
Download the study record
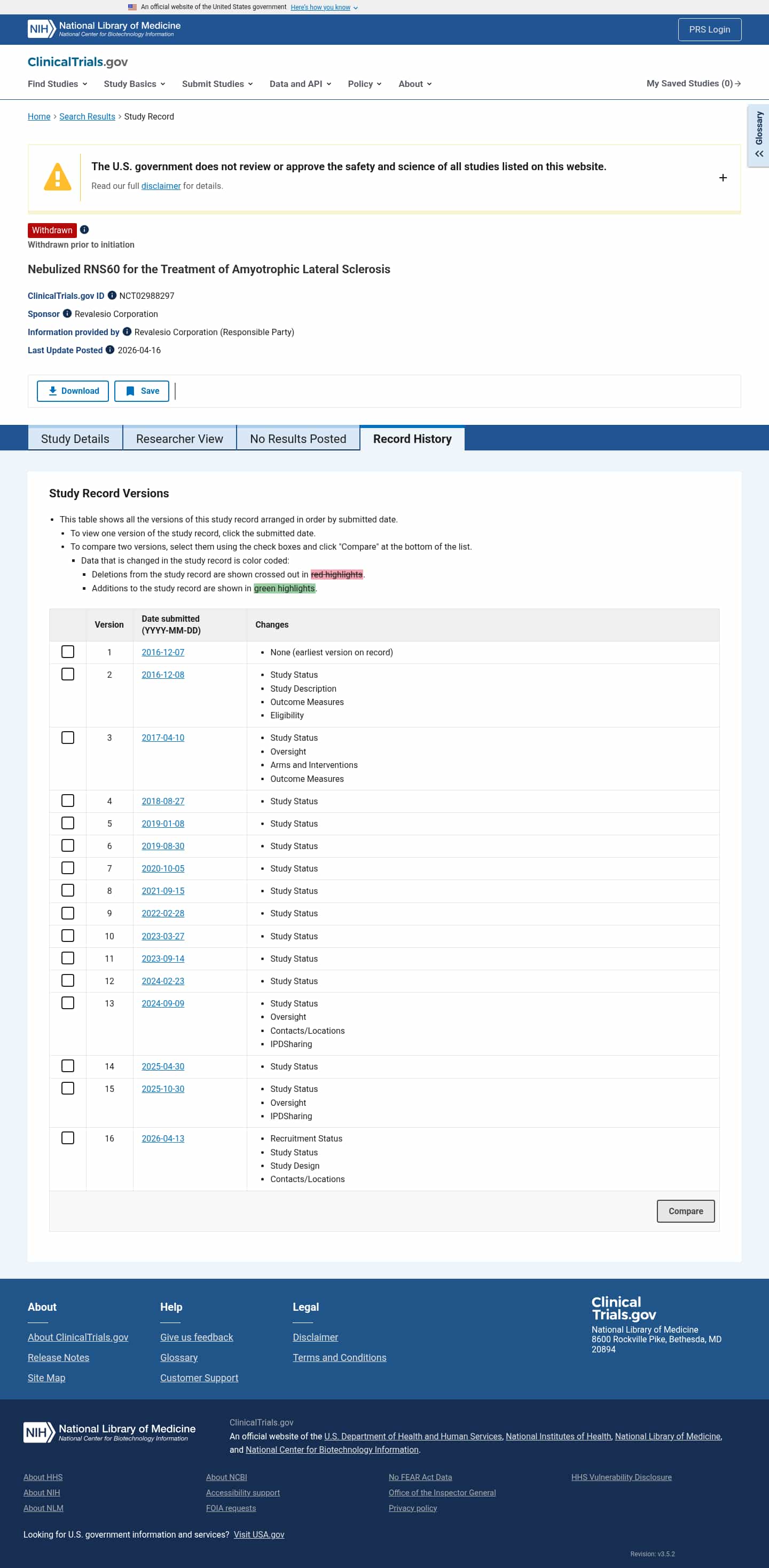(73, 391)
